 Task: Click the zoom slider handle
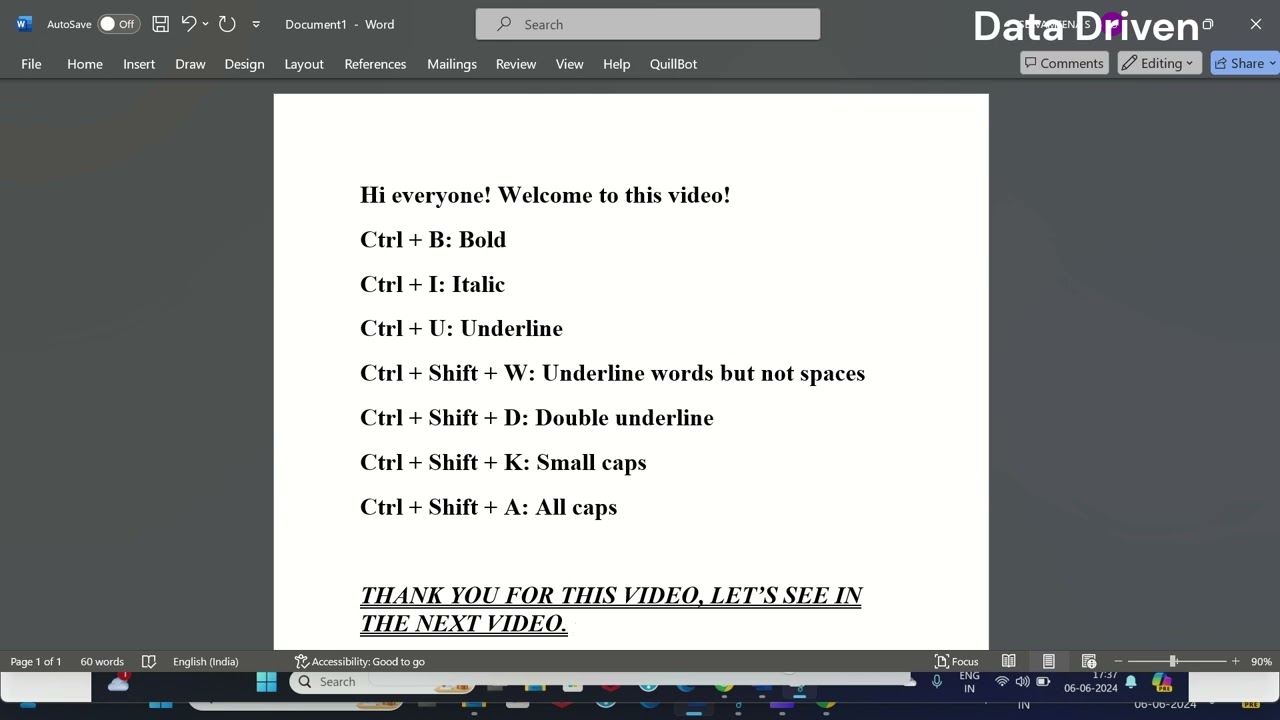tap(1173, 661)
